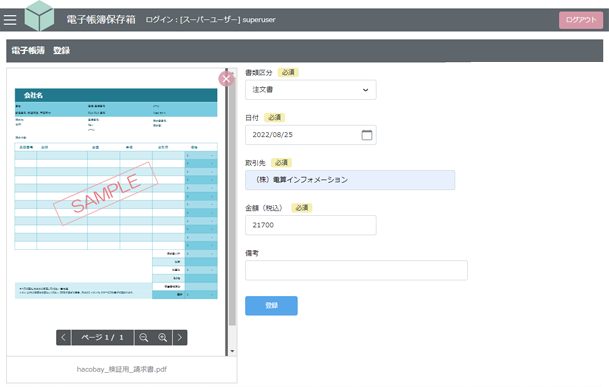Click the 取引先 field with 電算インフォメーション
This screenshot has width=609, height=387.
click(x=350, y=180)
